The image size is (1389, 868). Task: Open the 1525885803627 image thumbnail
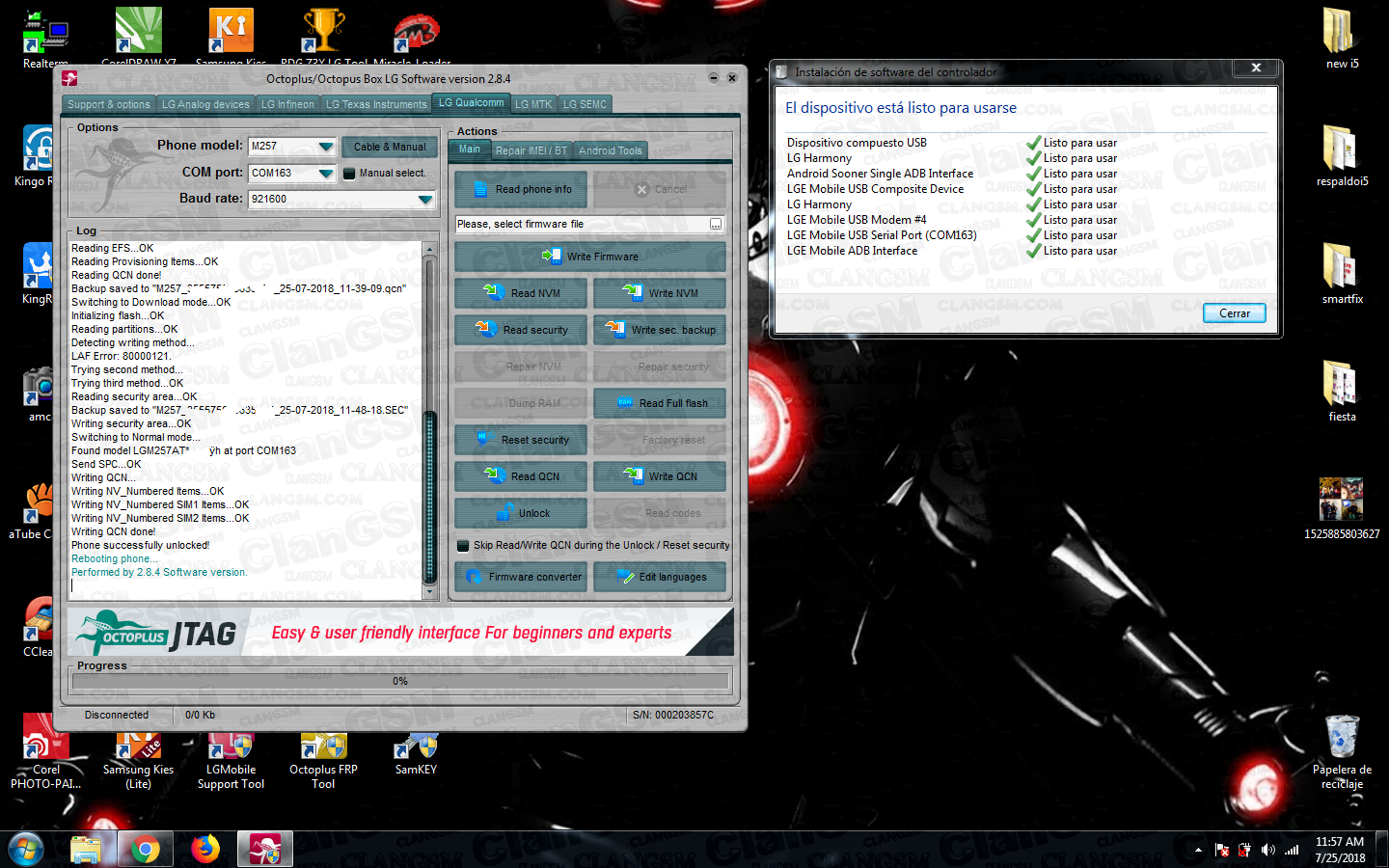pos(1342,508)
